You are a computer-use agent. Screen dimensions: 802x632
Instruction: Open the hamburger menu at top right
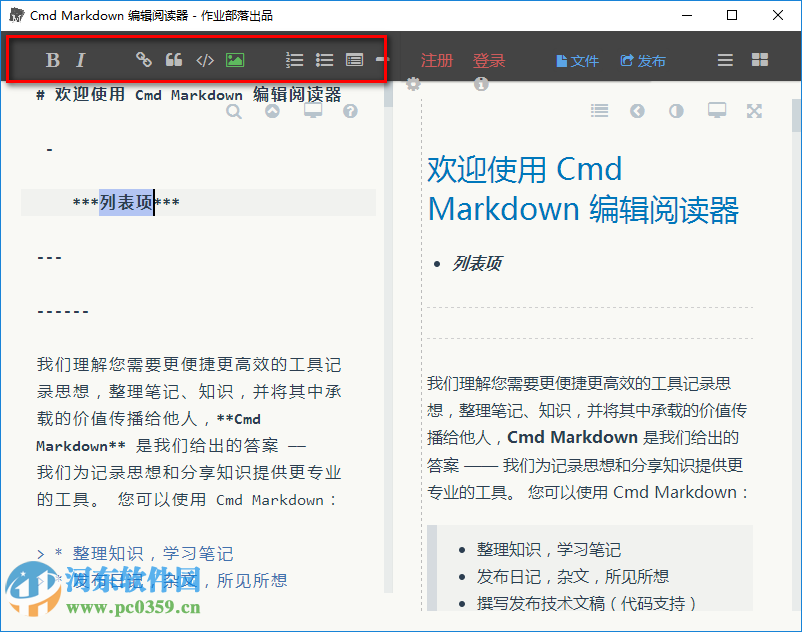[x=724, y=60]
